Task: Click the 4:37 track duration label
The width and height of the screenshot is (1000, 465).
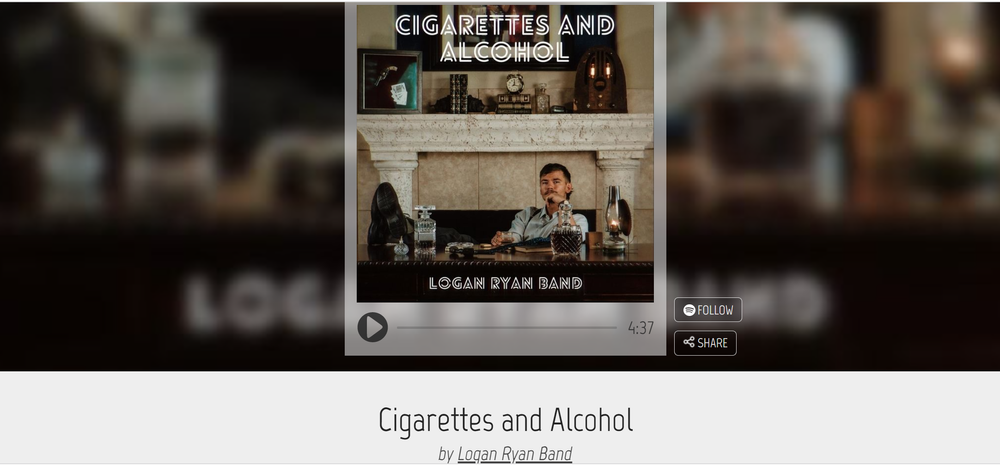Action: tap(640, 328)
